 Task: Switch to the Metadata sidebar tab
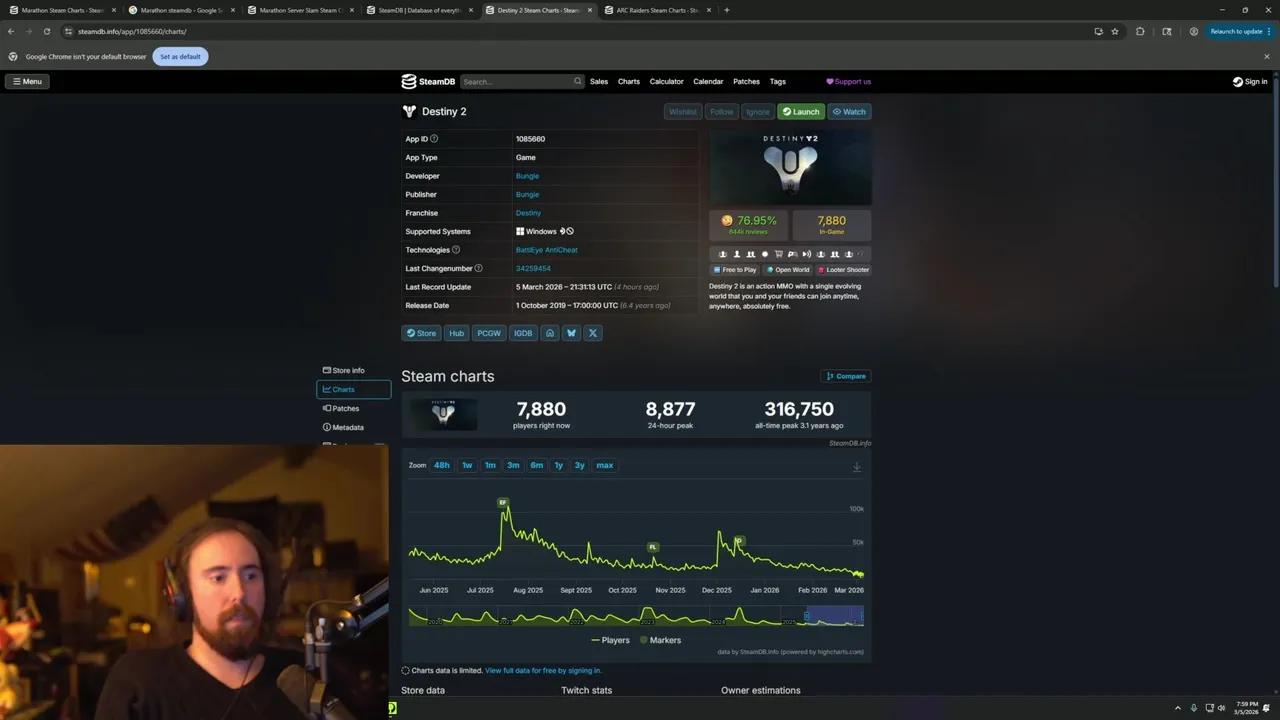tap(353, 427)
